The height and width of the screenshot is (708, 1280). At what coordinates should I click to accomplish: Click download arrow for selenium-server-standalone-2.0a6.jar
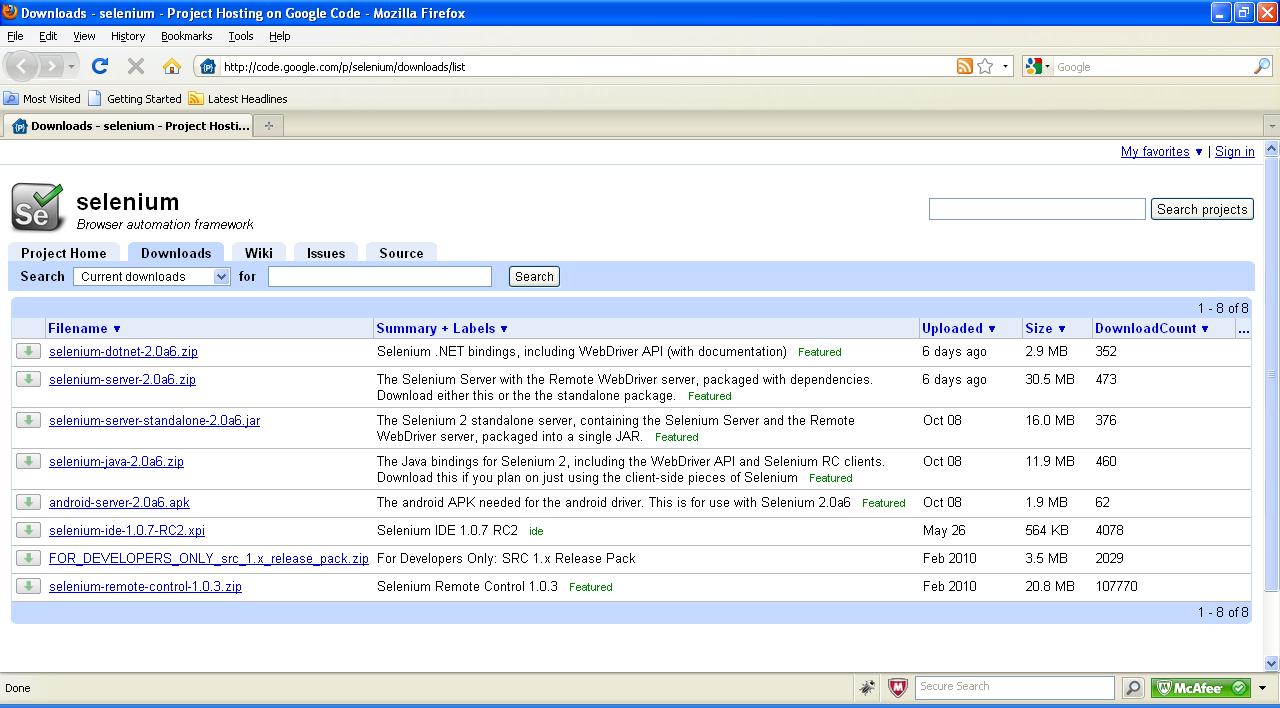click(28, 420)
